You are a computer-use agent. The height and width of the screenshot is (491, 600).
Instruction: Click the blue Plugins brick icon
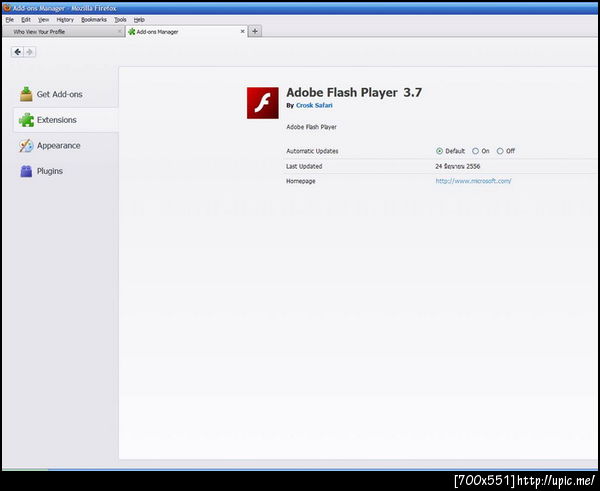(x=26, y=171)
